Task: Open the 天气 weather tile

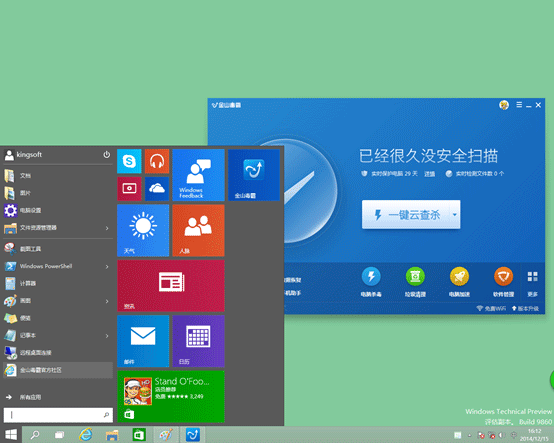Action: point(143,230)
